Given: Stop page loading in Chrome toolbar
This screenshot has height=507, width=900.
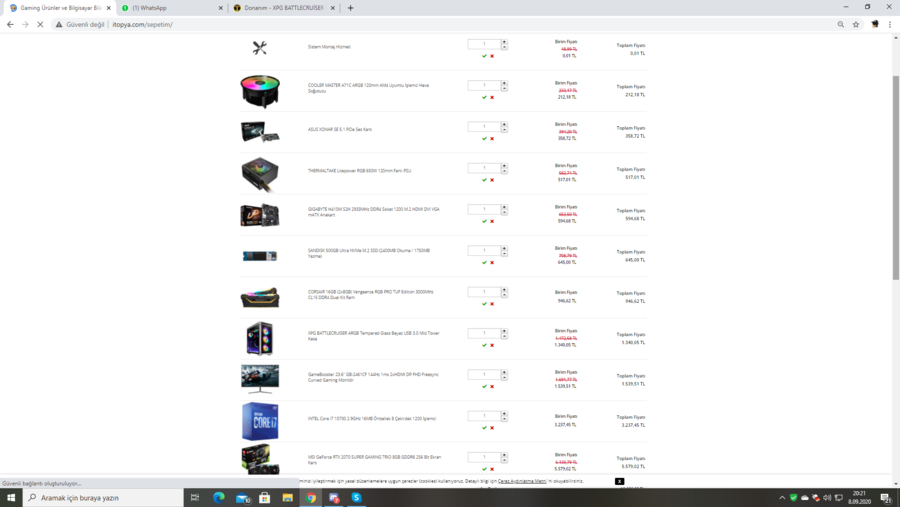Looking at the screenshot, I should [40, 25].
